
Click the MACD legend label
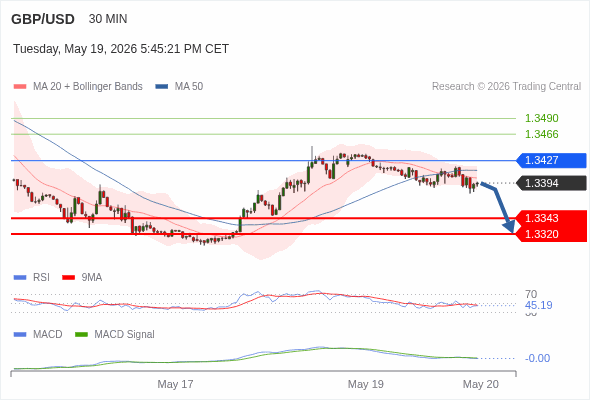(48, 335)
